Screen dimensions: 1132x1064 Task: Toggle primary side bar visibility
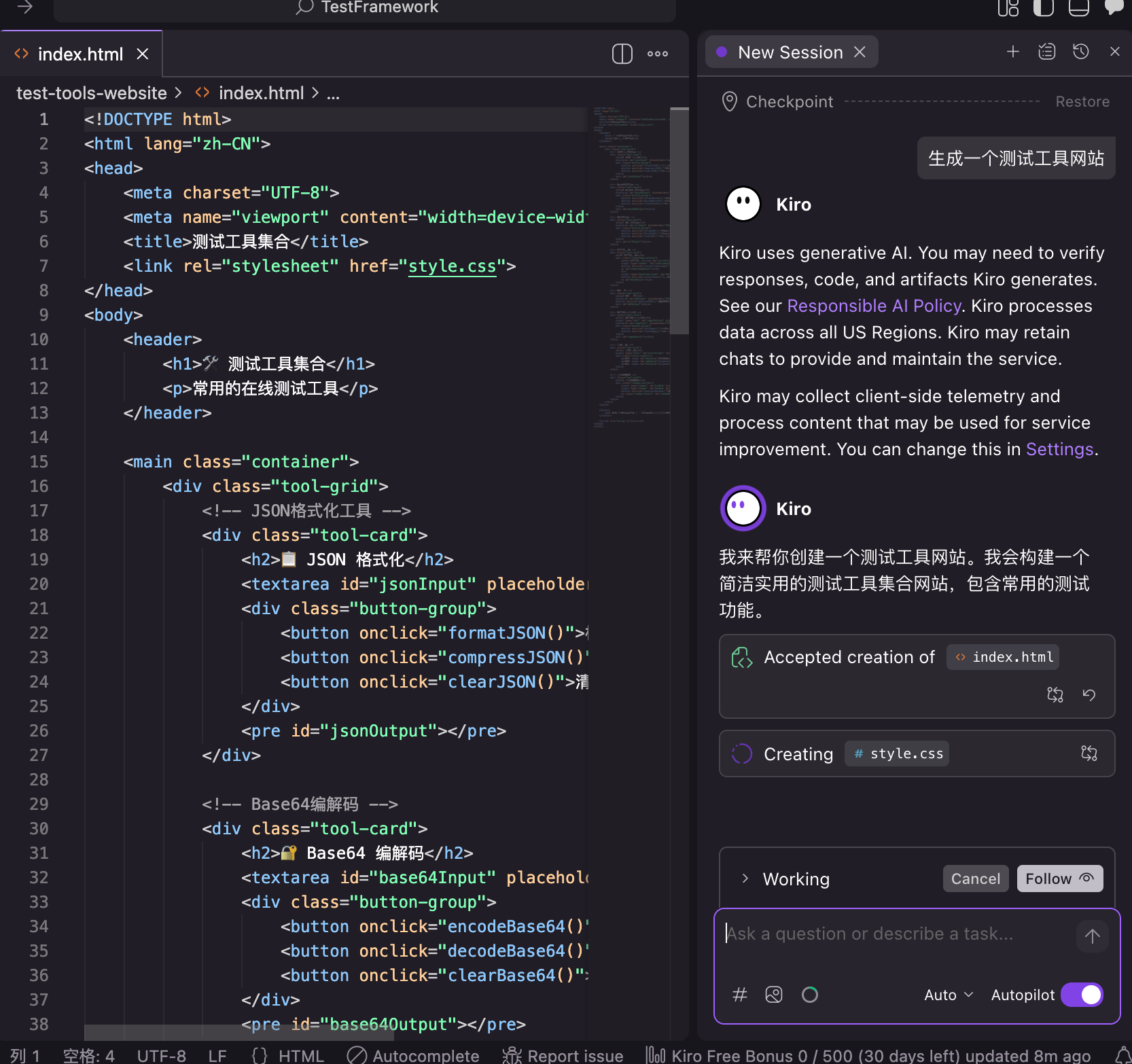click(1043, 7)
